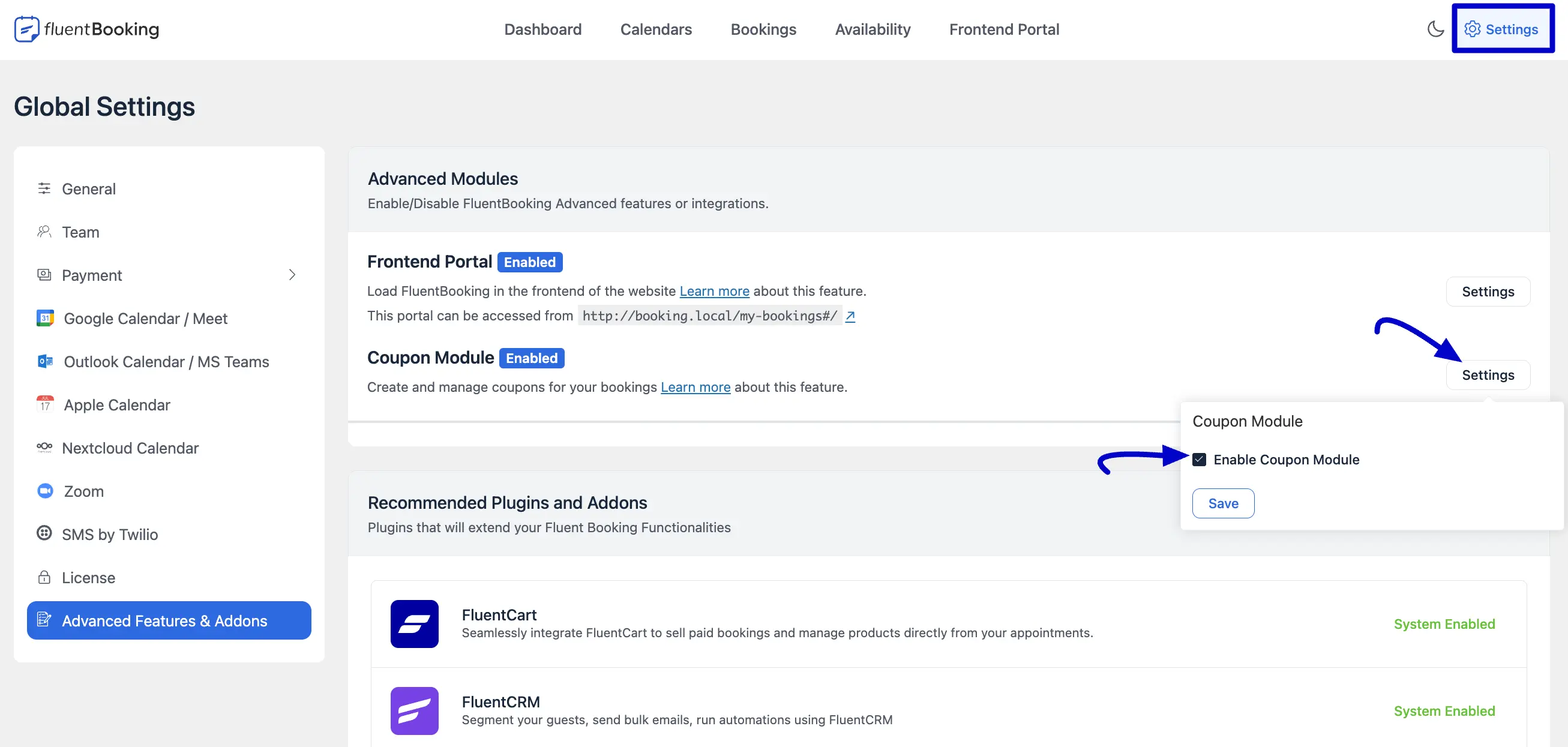Viewport: 1568px width, 747px height.
Task: Open Google Calendar / Meet settings
Action: 169,319
